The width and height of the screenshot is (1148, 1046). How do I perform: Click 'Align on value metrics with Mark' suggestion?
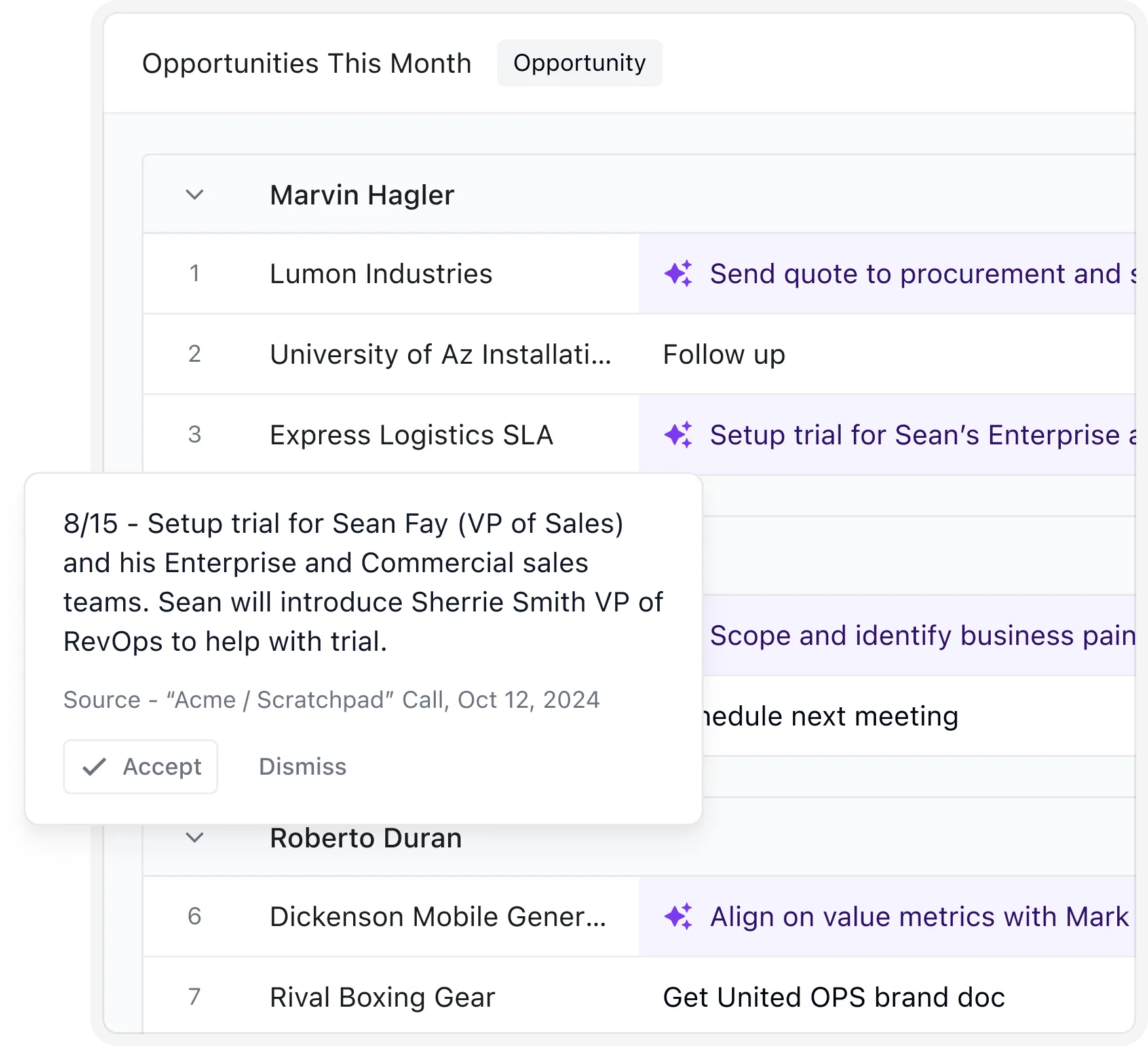point(887,916)
